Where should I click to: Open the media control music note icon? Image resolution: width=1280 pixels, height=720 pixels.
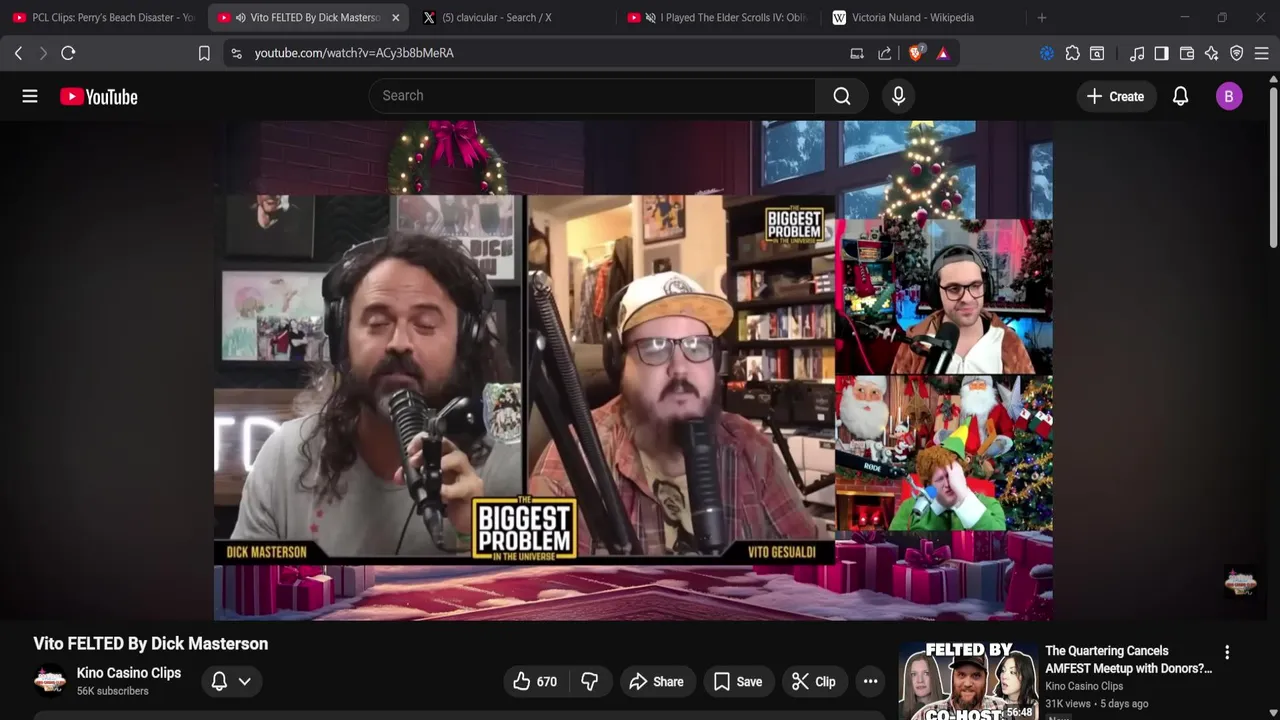pyautogui.click(x=1137, y=53)
